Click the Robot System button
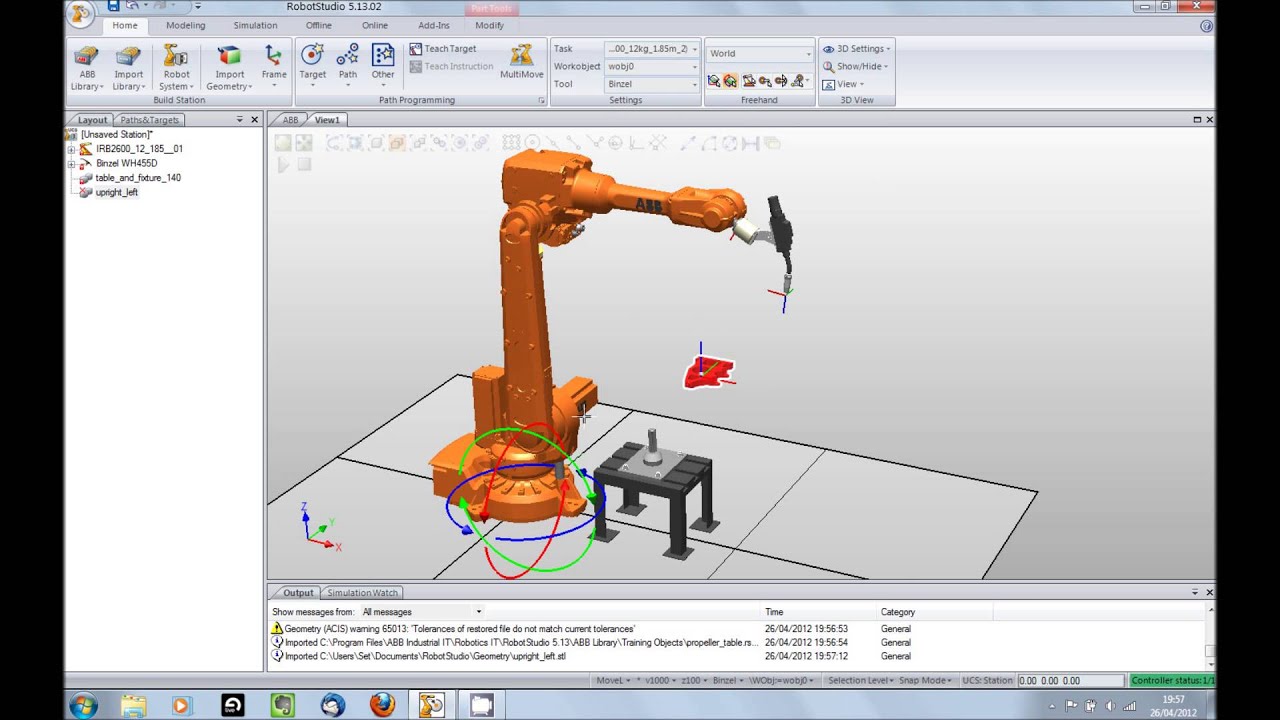 click(x=176, y=68)
